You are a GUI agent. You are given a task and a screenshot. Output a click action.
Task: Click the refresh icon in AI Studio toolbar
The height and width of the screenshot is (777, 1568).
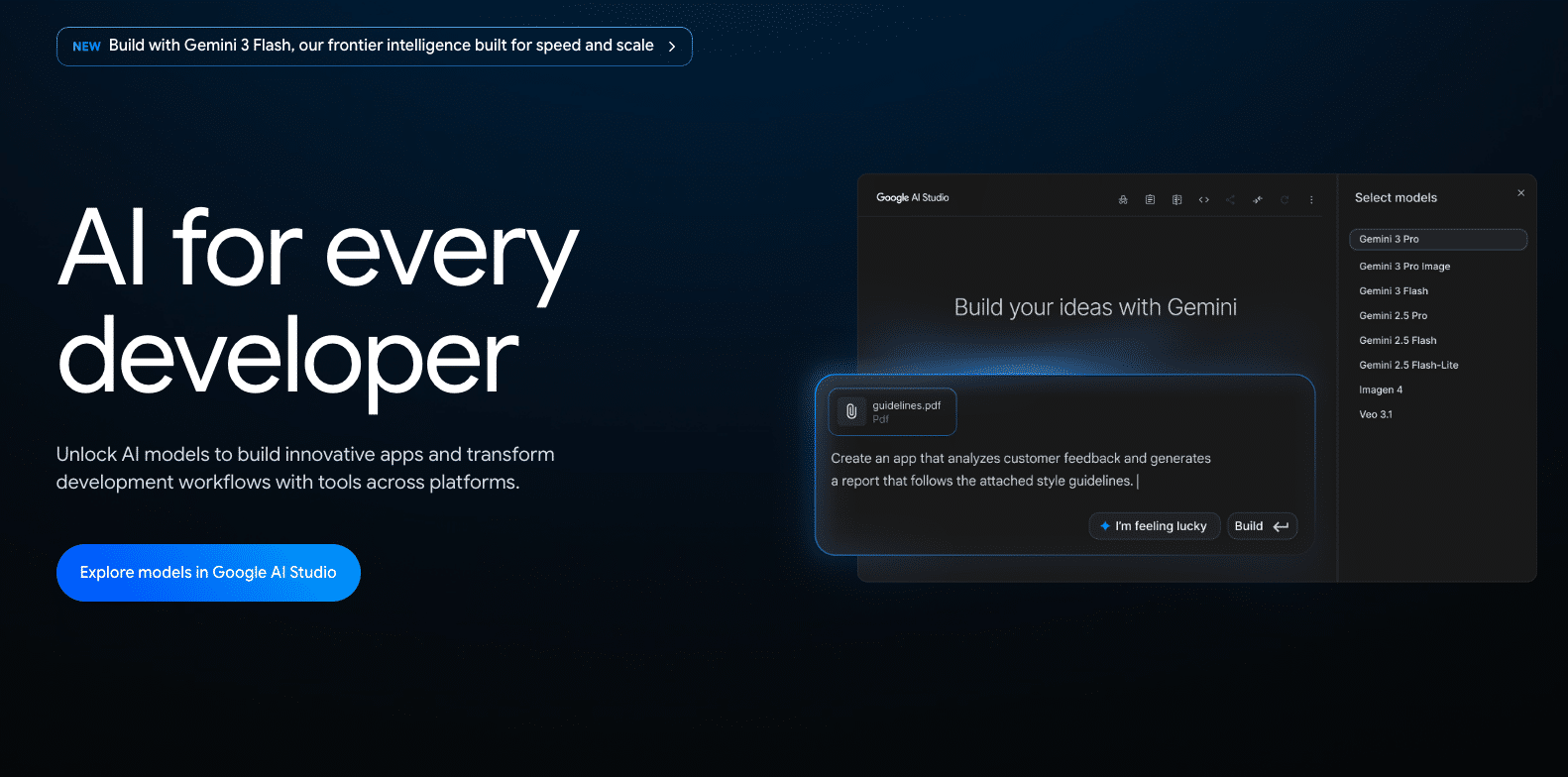pos(1285,199)
